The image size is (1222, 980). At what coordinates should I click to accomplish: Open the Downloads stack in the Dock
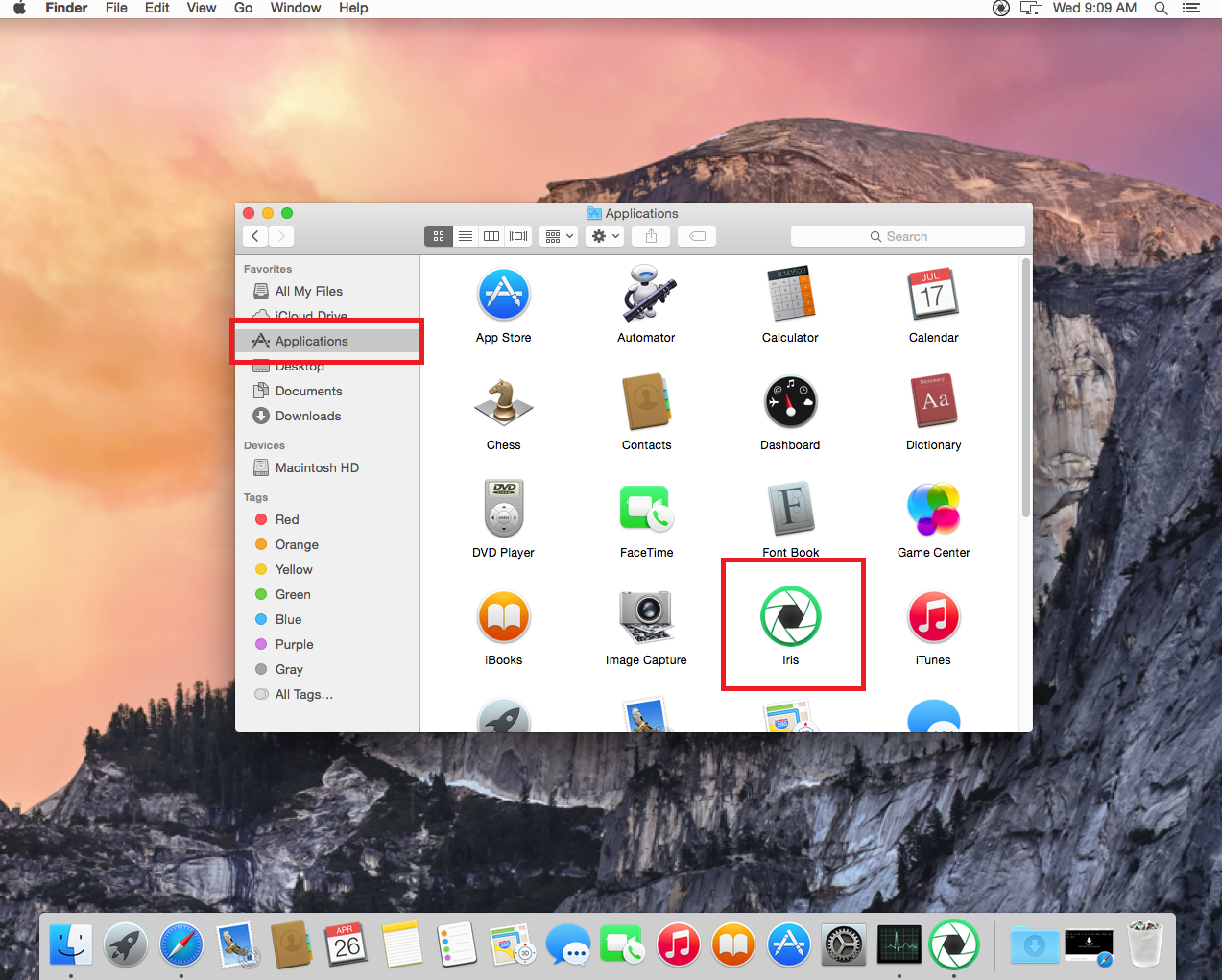[1034, 945]
